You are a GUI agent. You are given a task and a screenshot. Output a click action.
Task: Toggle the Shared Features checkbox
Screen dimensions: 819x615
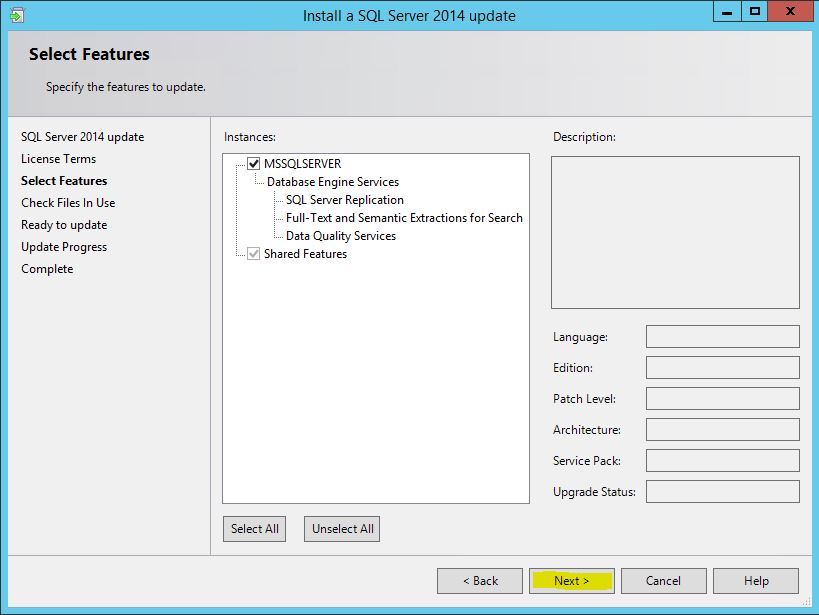(254, 254)
